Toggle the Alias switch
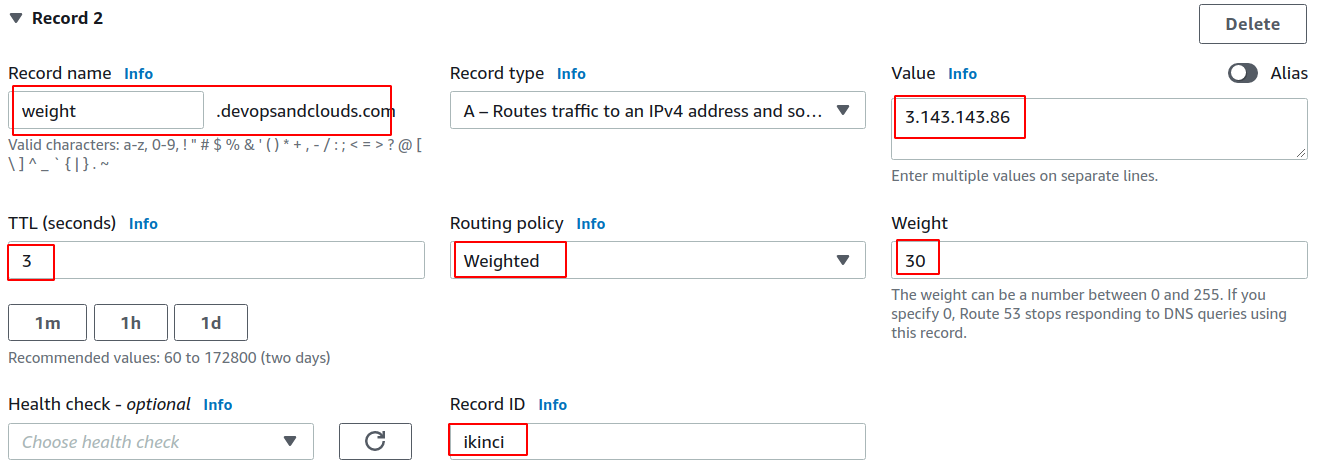1319x466 pixels. (x=1243, y=73)
